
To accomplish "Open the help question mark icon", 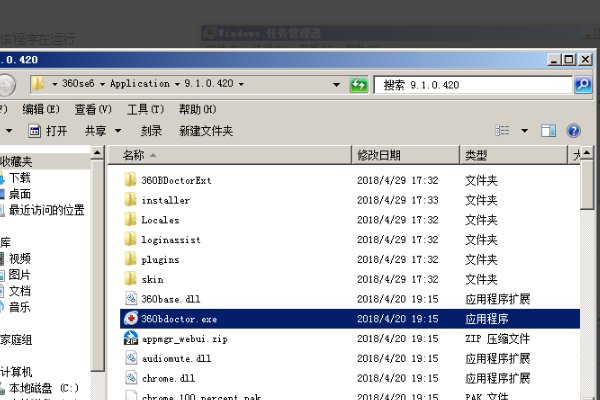I will click(574, 131).
